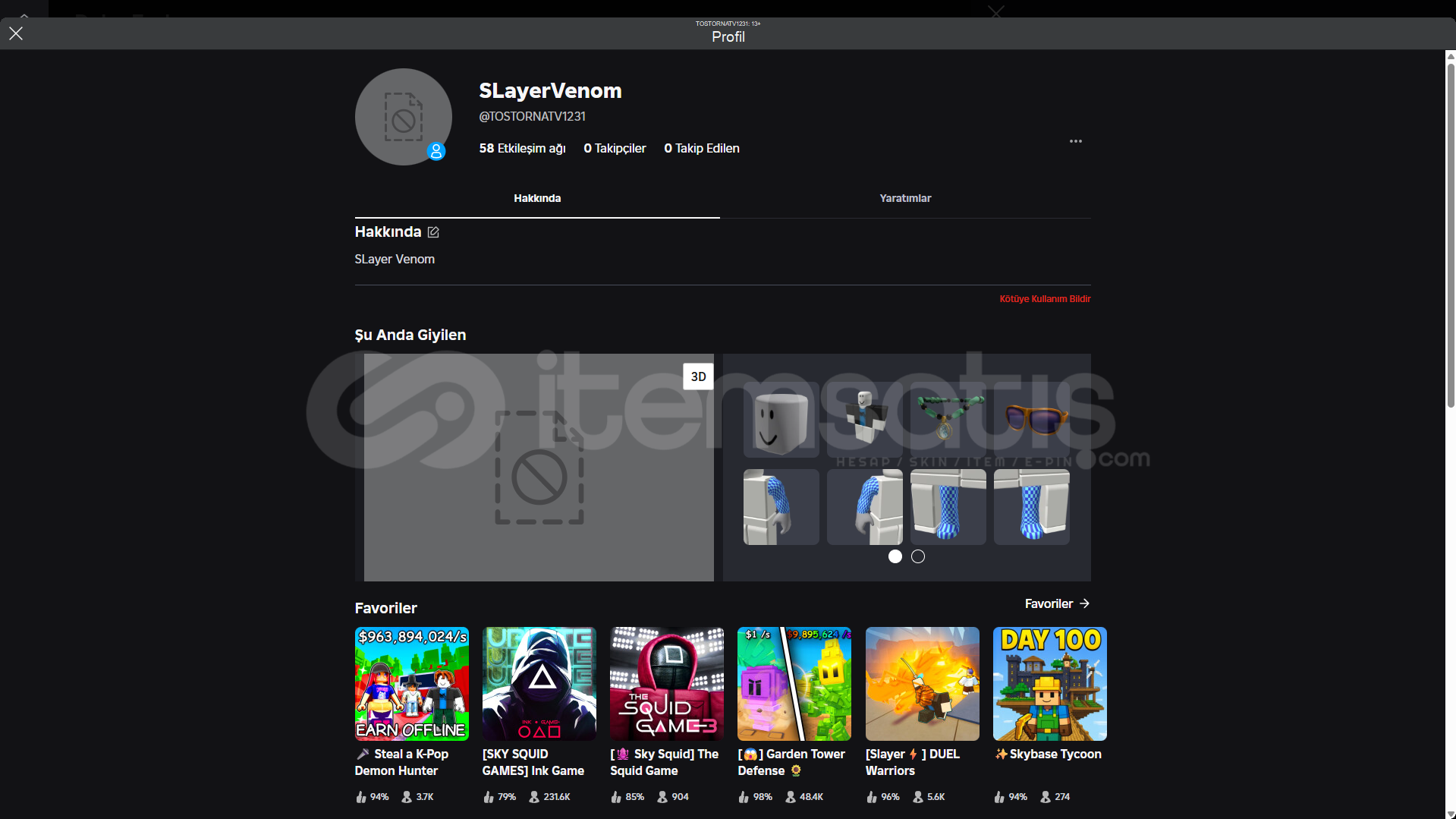Select the first blue checkered arm item

click(x=781, y=507)
